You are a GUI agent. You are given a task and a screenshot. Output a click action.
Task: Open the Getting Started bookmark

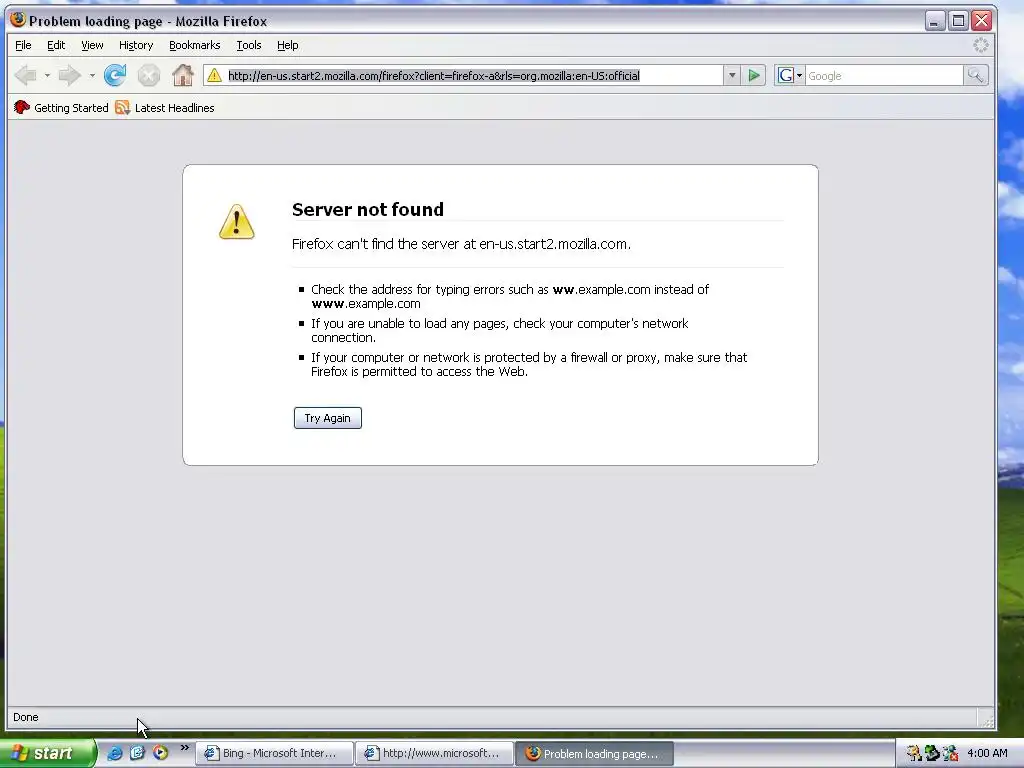[x=61, y=108]
